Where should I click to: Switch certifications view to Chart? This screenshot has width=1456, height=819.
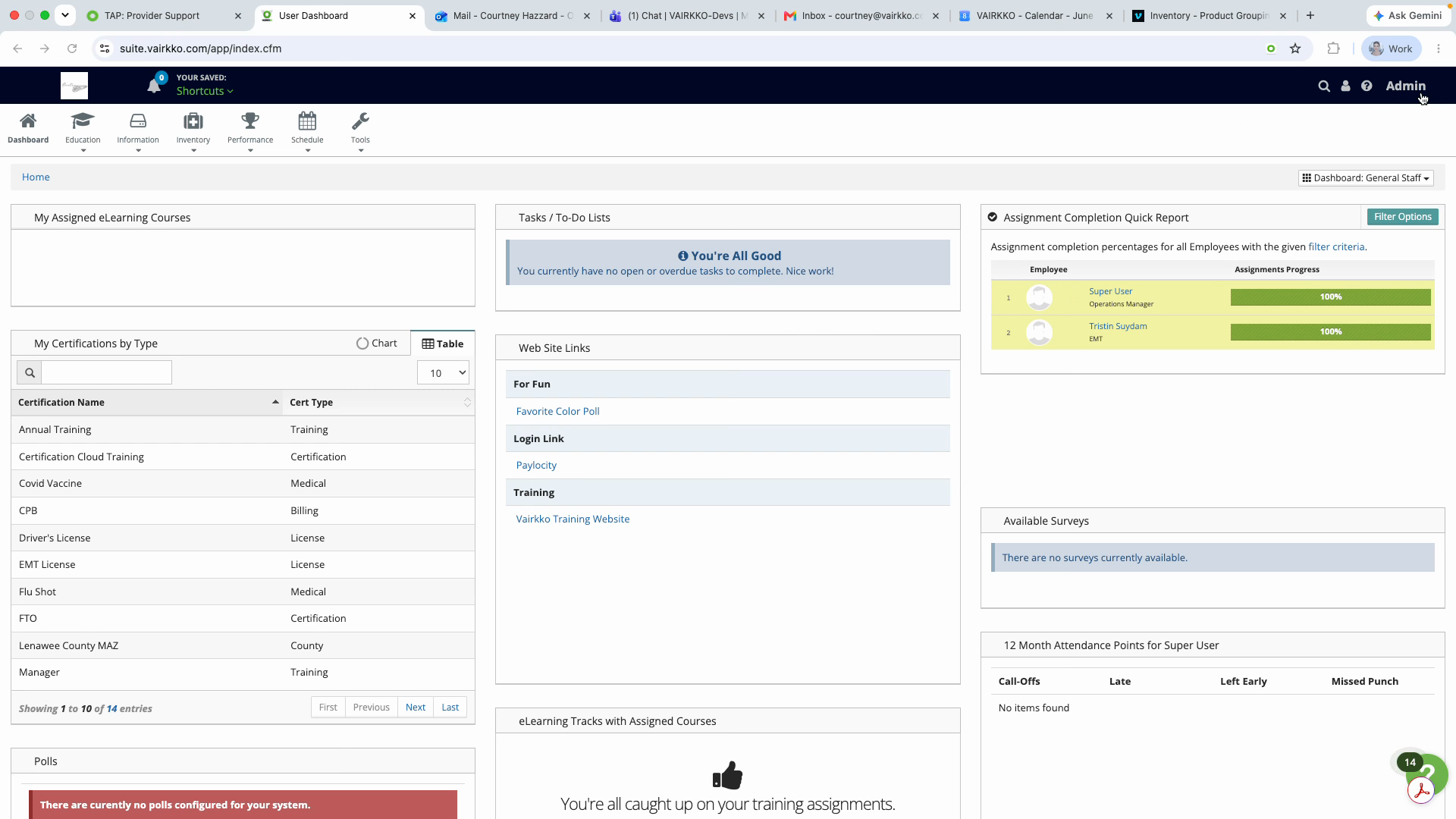(x=376, y=344)
